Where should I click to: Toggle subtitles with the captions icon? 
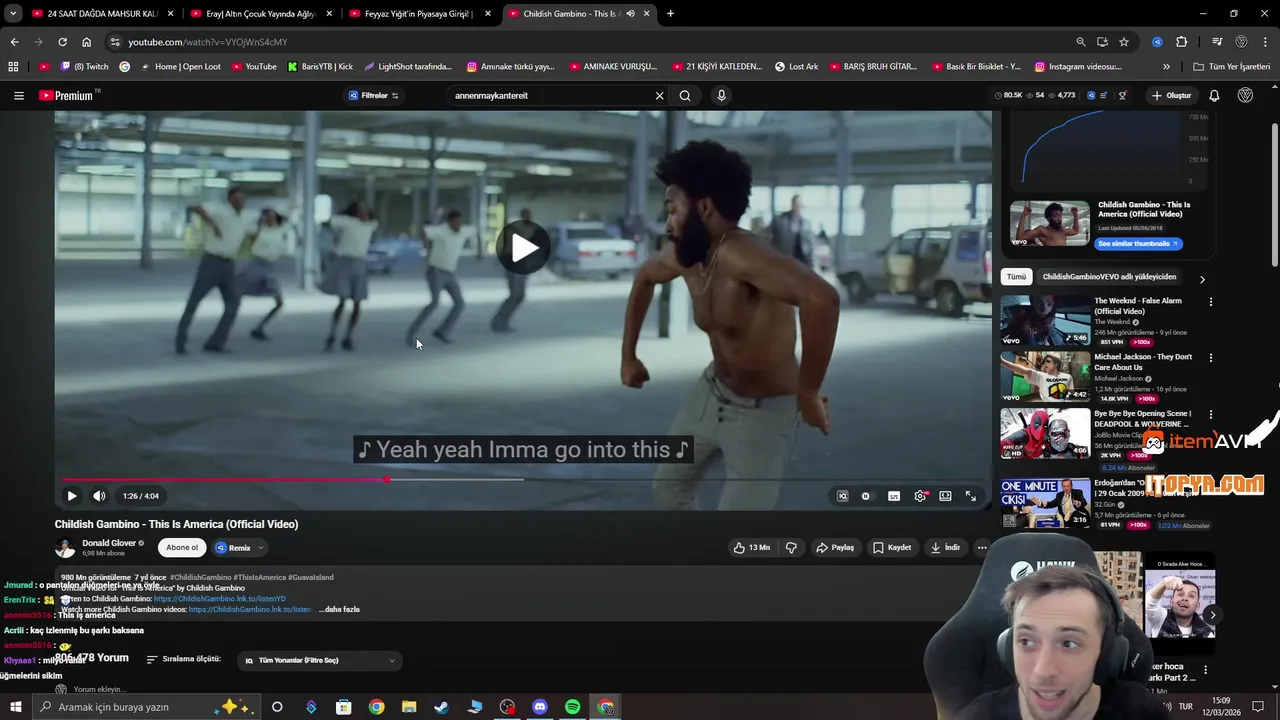(894, 496)
